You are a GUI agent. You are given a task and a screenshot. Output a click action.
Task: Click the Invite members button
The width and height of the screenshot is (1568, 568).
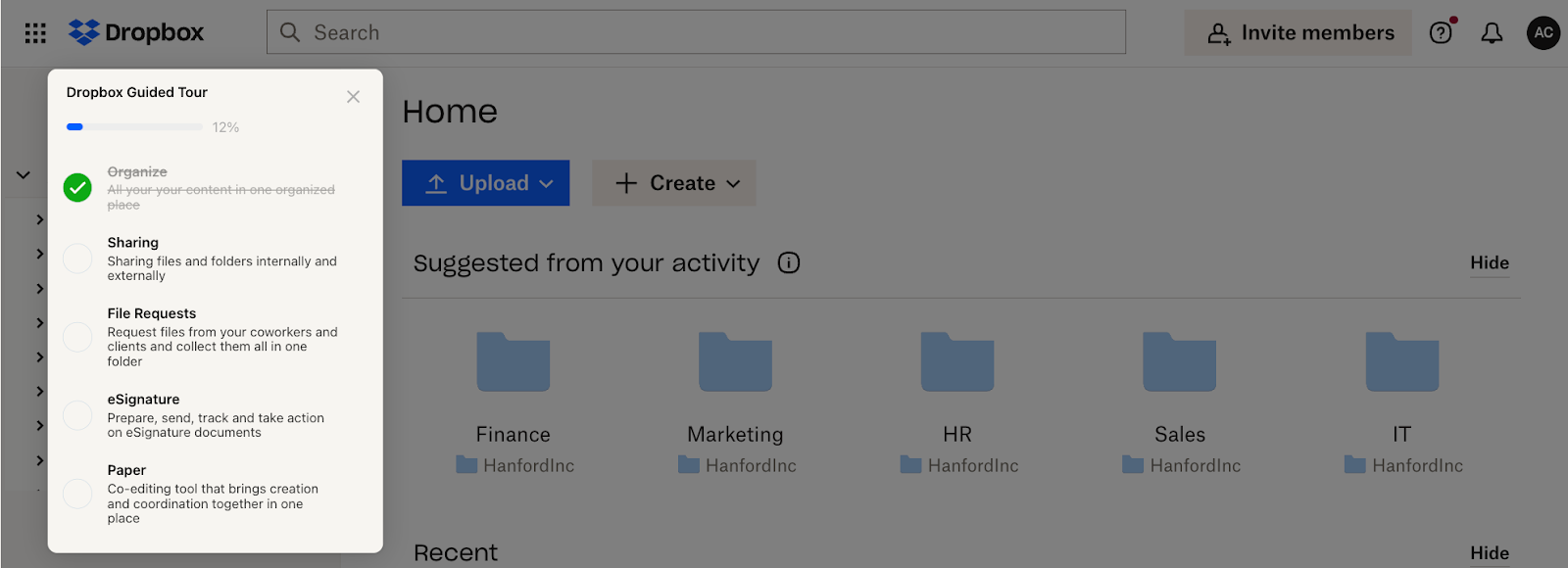(1298, 32)
